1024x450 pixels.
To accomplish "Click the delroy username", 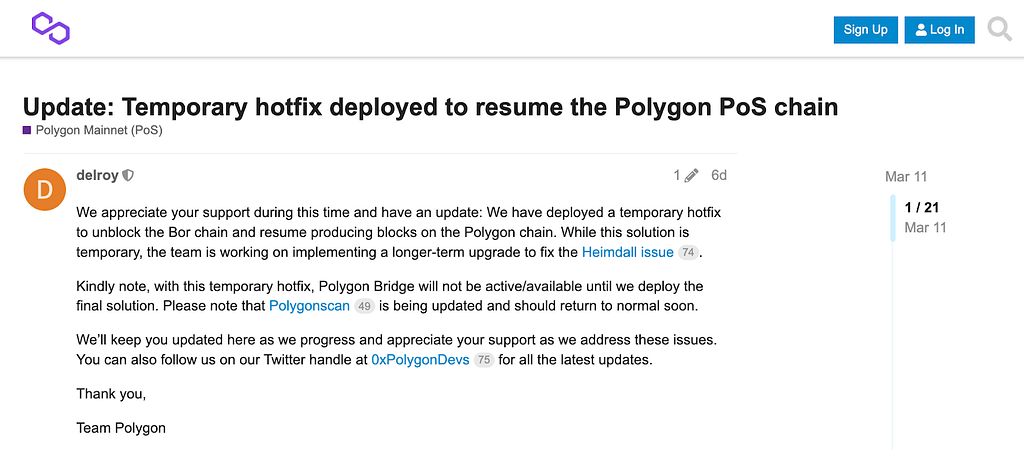I will (x=97, y=175).
